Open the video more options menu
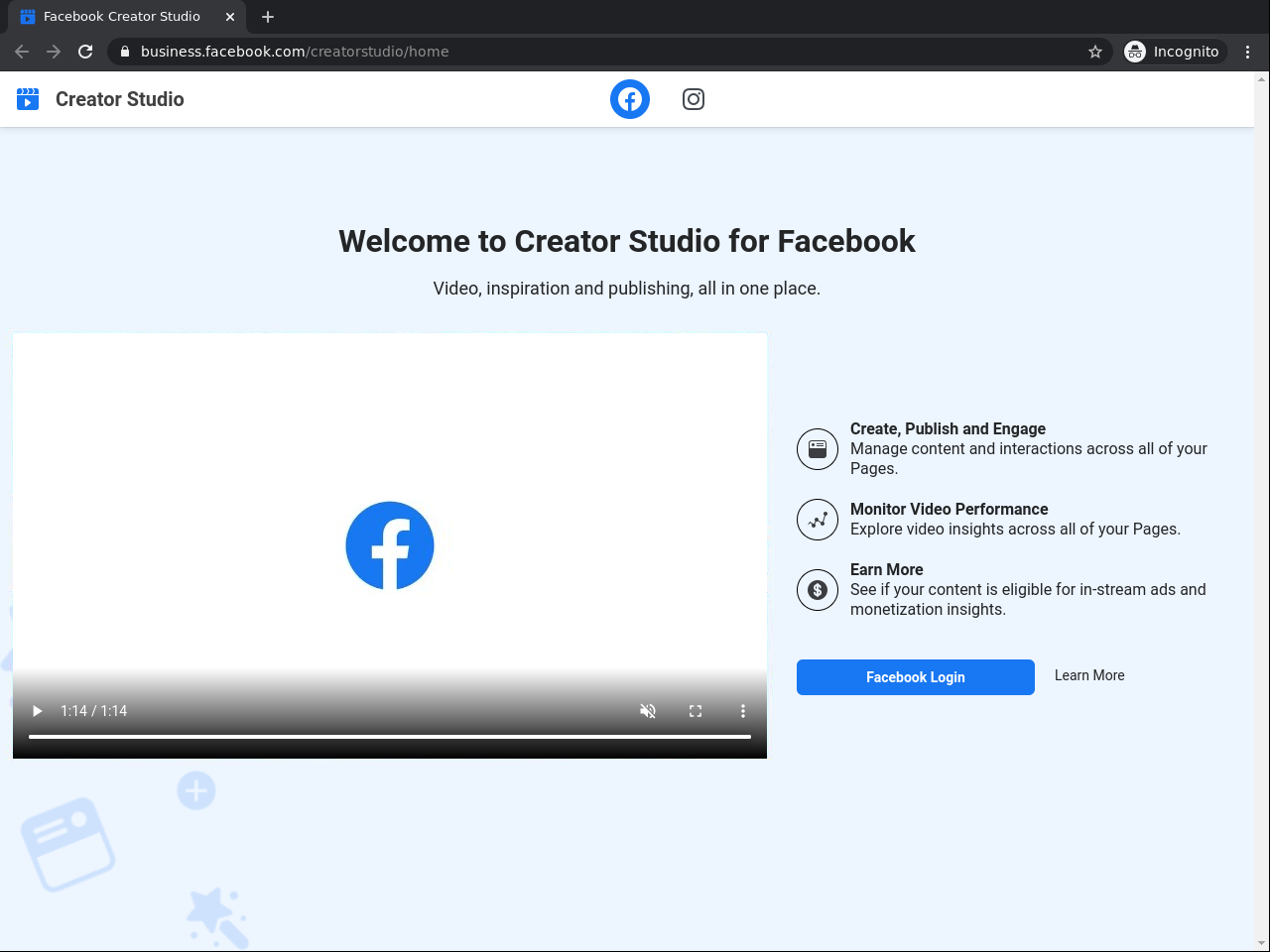Viewport: 1270px width, 952px height. [x=743, y=711]
